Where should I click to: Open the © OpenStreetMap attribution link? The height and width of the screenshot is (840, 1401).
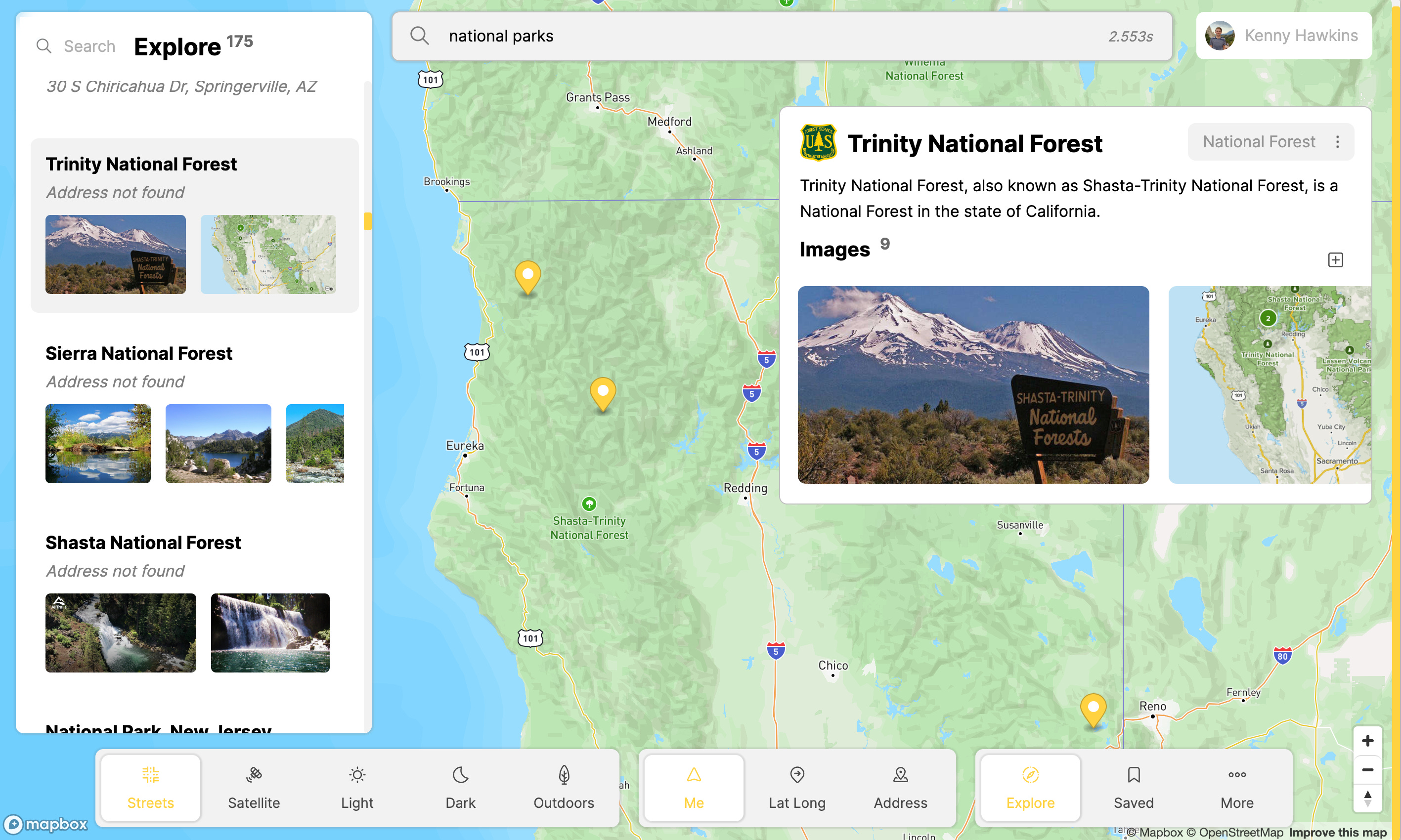click(1234, 832)
